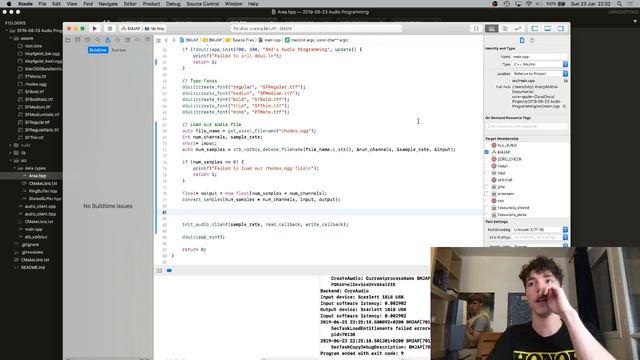This screenshot has width=640, height=360.
Task: Select the Runtime issues tab
Action: coord(119,50)
